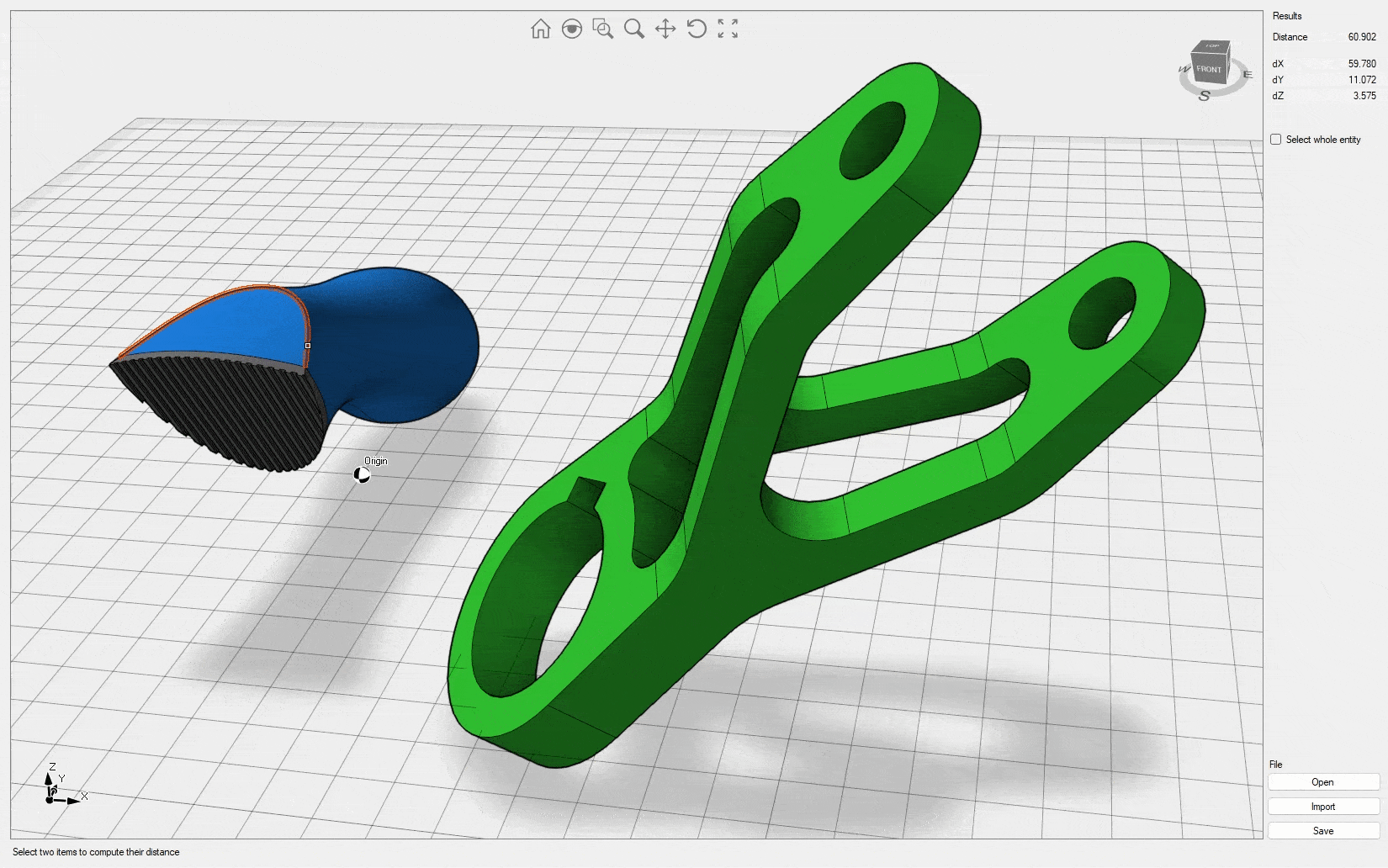
Task: Click the eye-shaped view icon
Action: (x=572, y=29)
